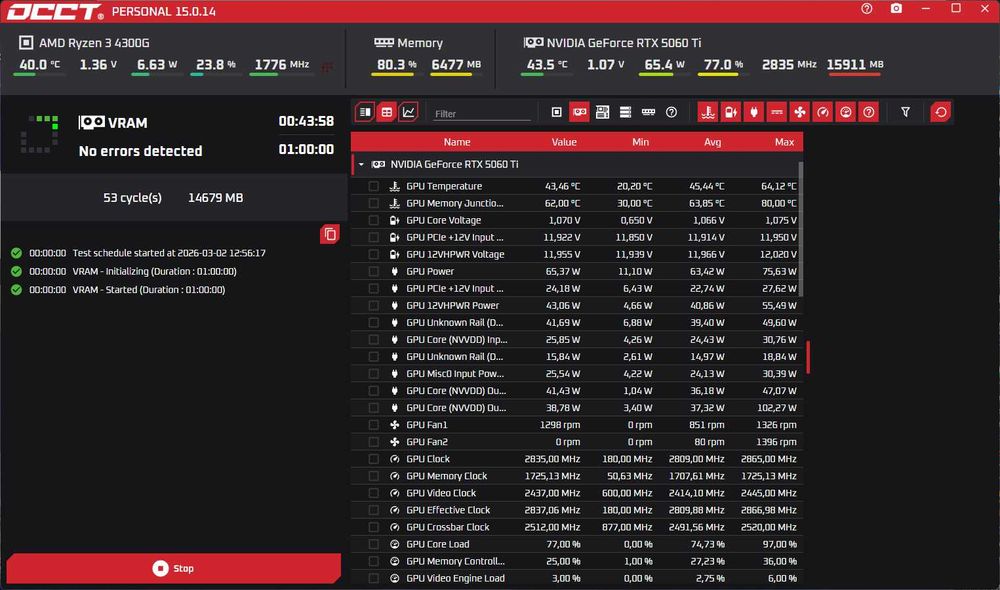This screenshot has height=590, width=1000.
Task: Switch to table view mode
Action: tap(386, 112)
